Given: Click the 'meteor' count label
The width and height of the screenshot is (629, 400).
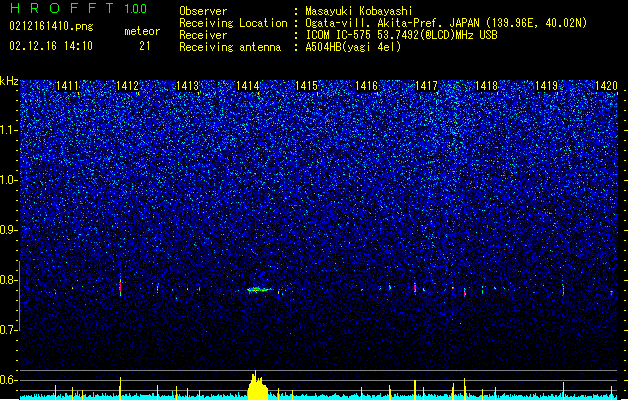Looking at the screenshot, I should pyautogui.click(x=142, y=31).
